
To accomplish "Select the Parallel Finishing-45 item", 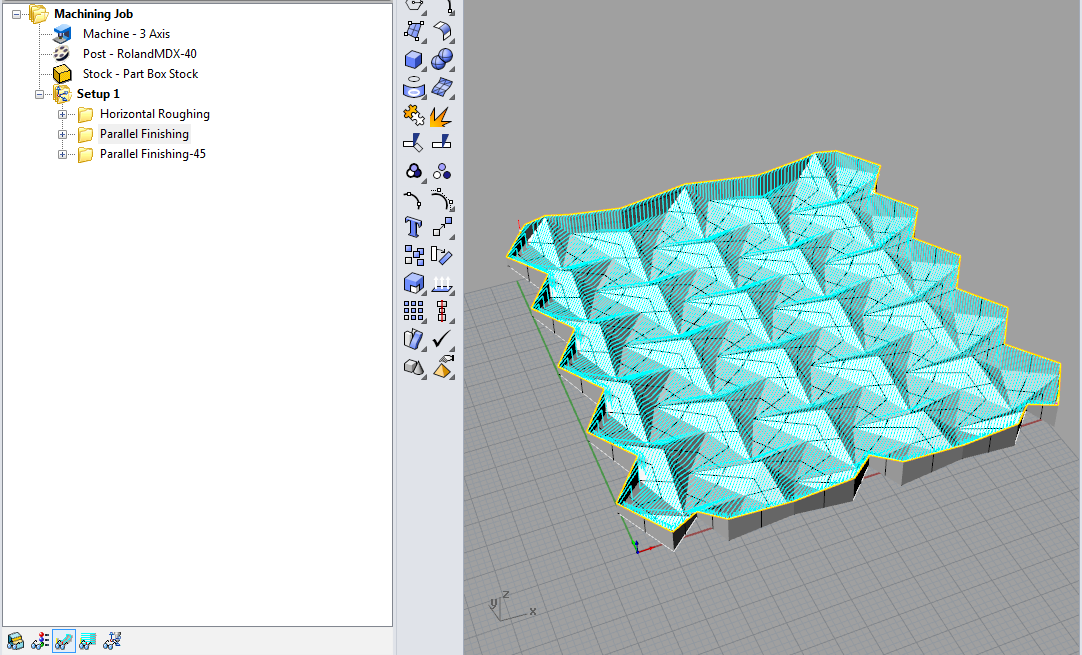I will [x=153, y=154].
